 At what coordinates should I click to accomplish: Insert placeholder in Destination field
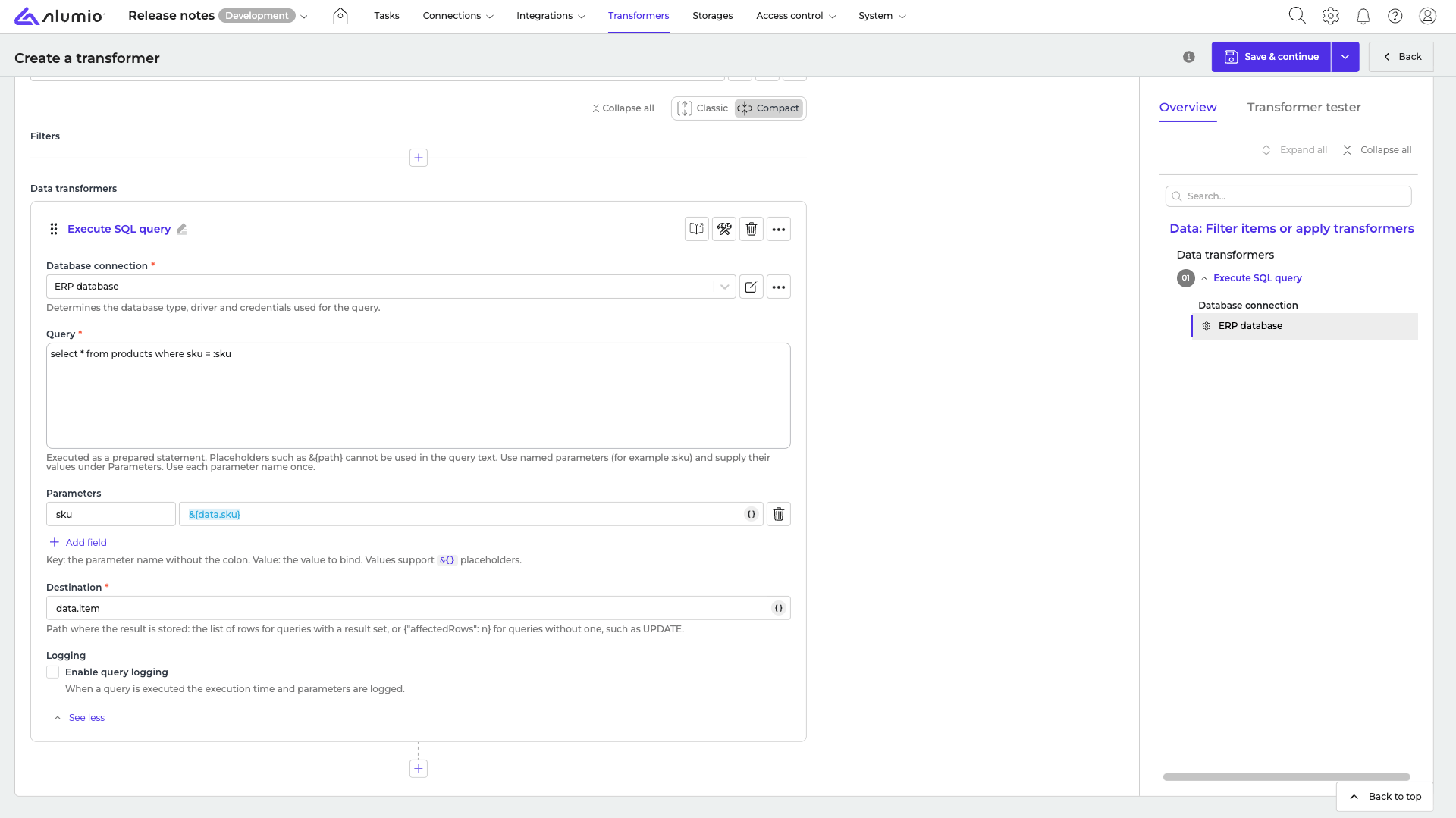tap(779, 608)
